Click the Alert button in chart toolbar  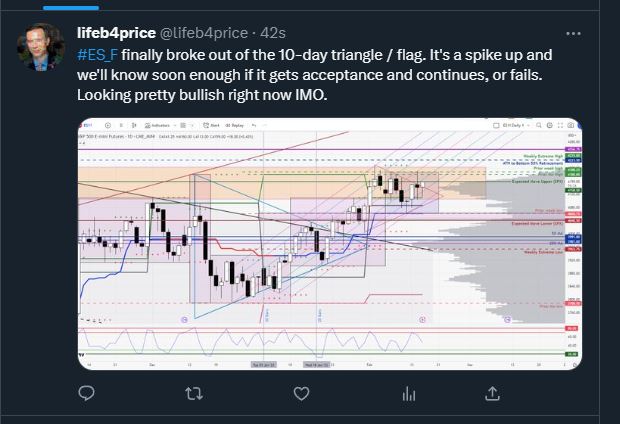click(212, 125)
